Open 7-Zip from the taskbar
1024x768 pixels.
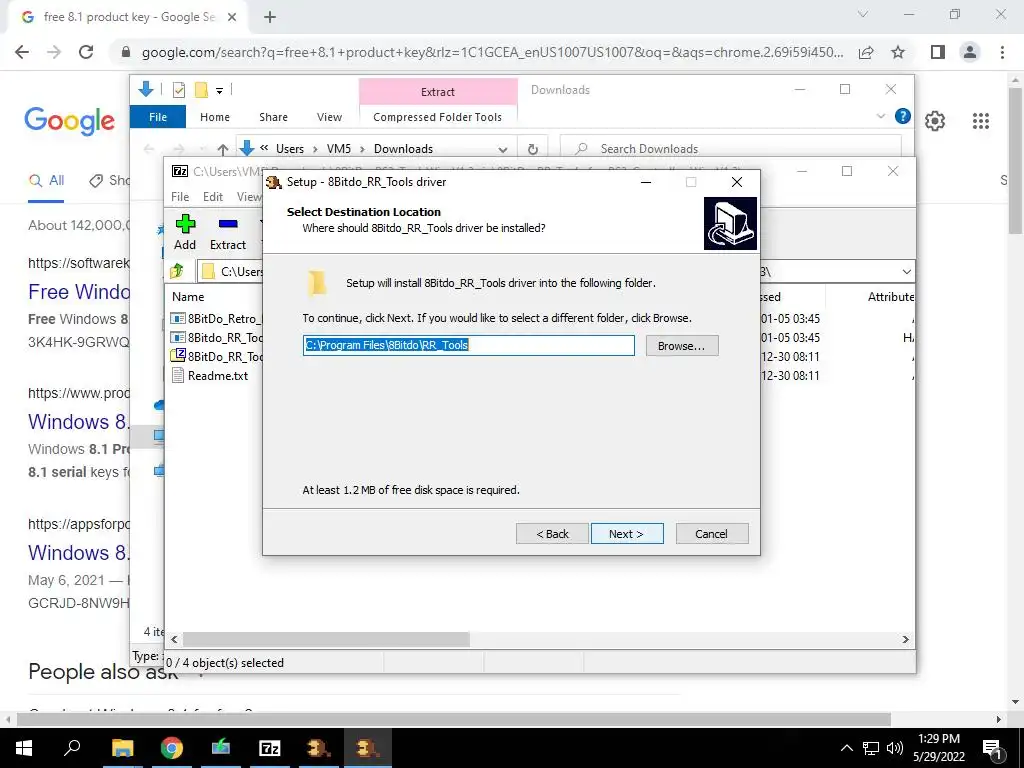270,748
